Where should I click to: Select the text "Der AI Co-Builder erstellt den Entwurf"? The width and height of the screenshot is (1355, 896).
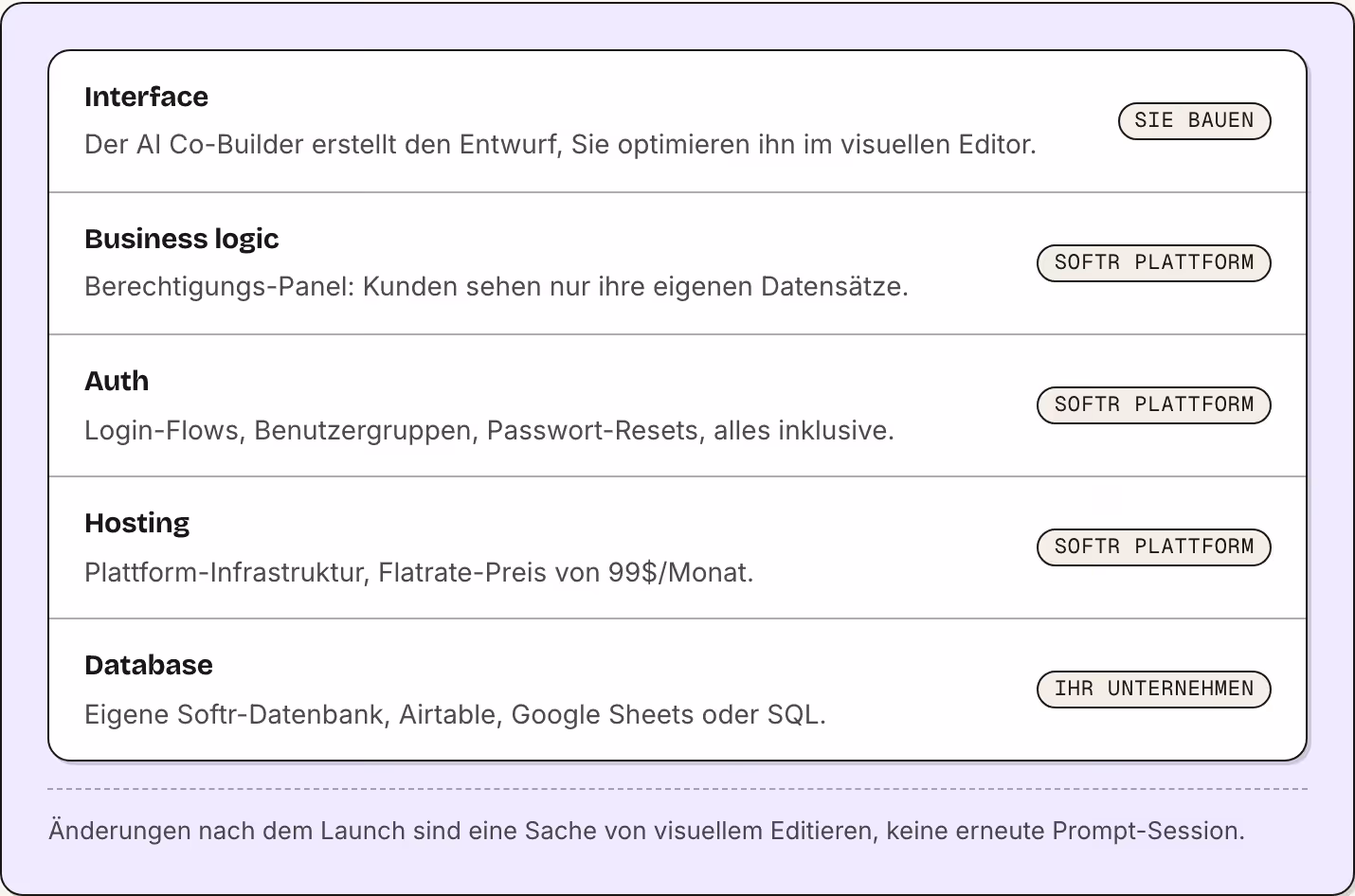point(319,145)
